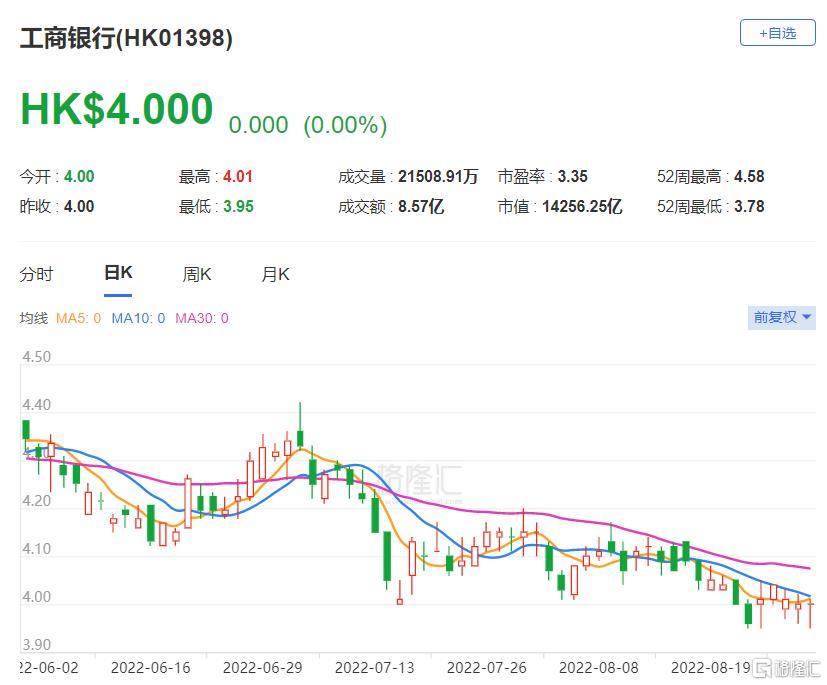
Task: Click the 最高 value 4.01
Action: pos(238,176)
